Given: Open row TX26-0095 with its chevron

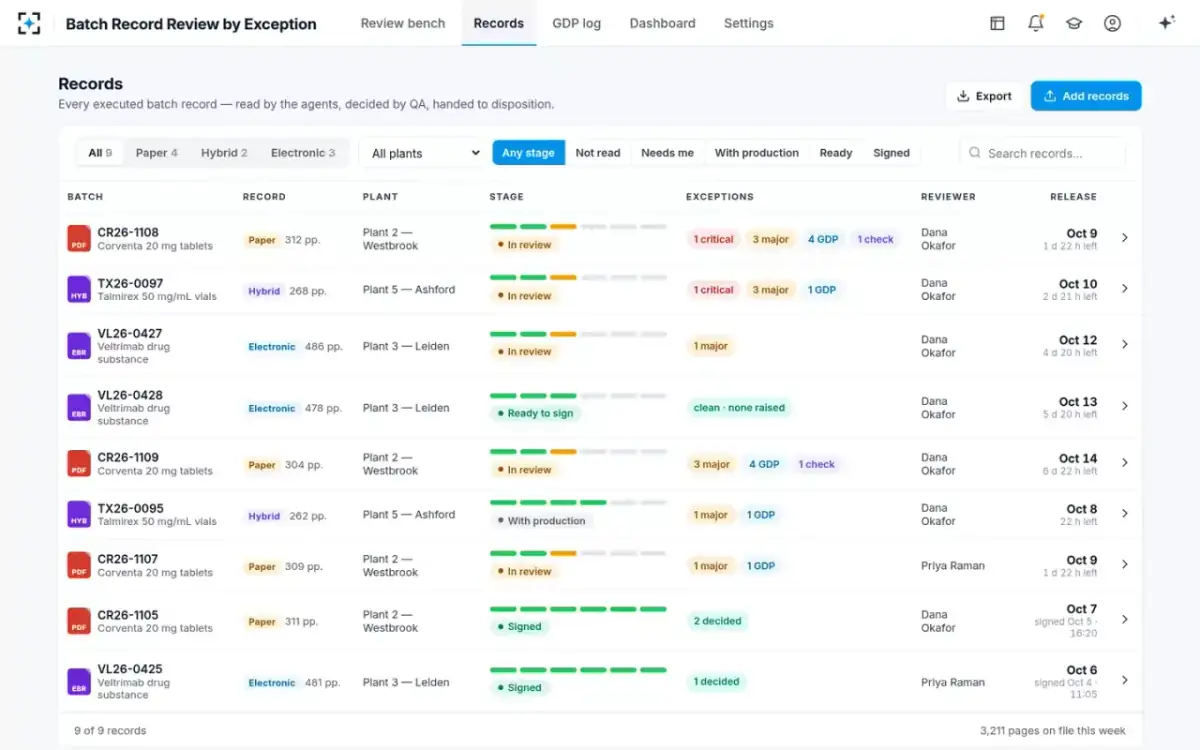Looking at the screenshot, I should coord(1125,514).
